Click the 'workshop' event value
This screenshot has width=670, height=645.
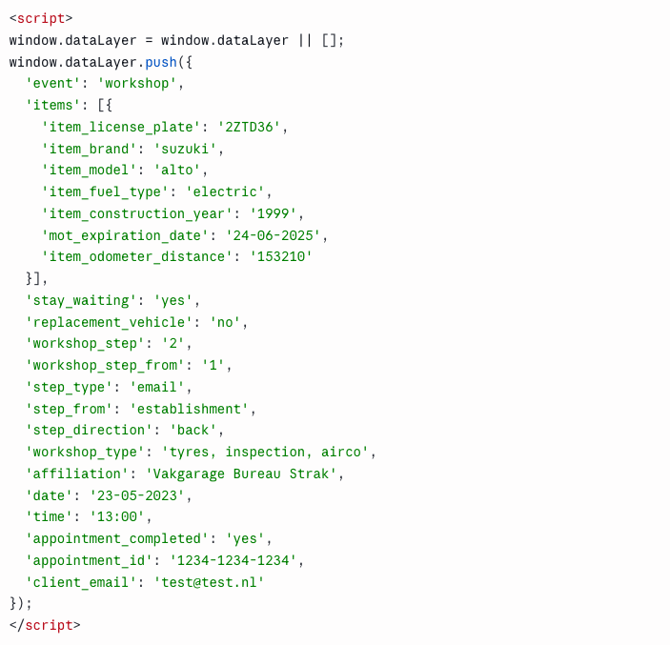point(137,83)
